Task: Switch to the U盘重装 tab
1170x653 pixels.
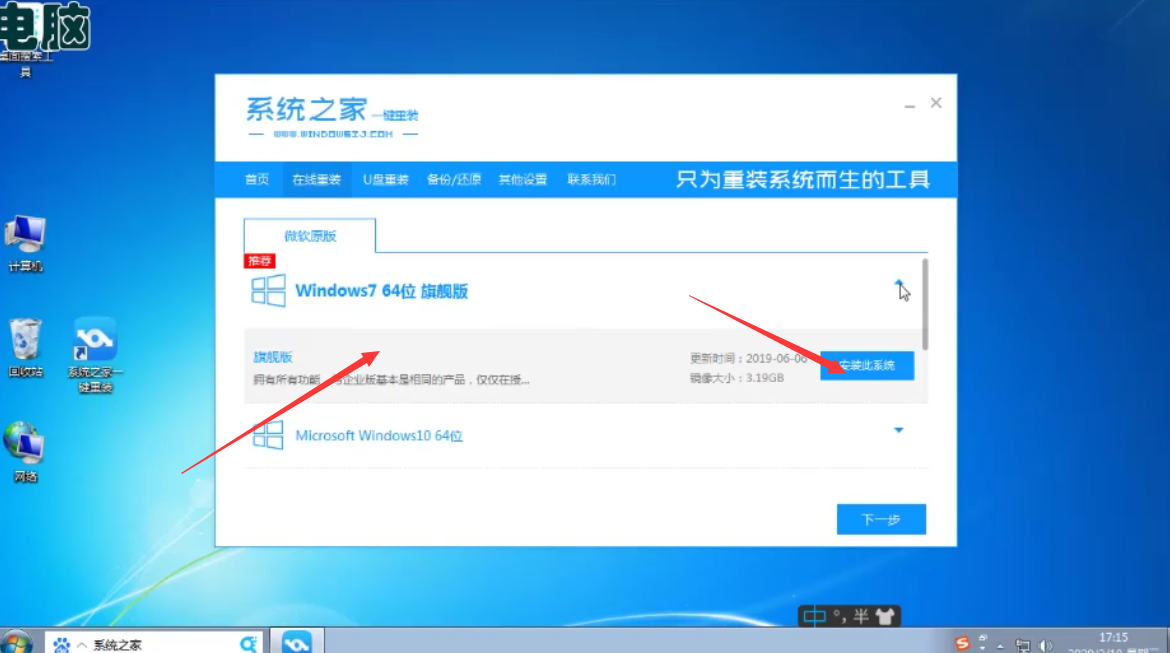Action: click(386, 179)
